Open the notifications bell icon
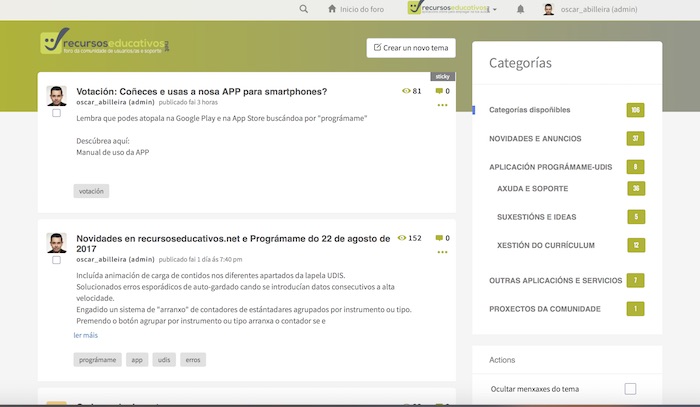700x407 pixels. (520, 9)
